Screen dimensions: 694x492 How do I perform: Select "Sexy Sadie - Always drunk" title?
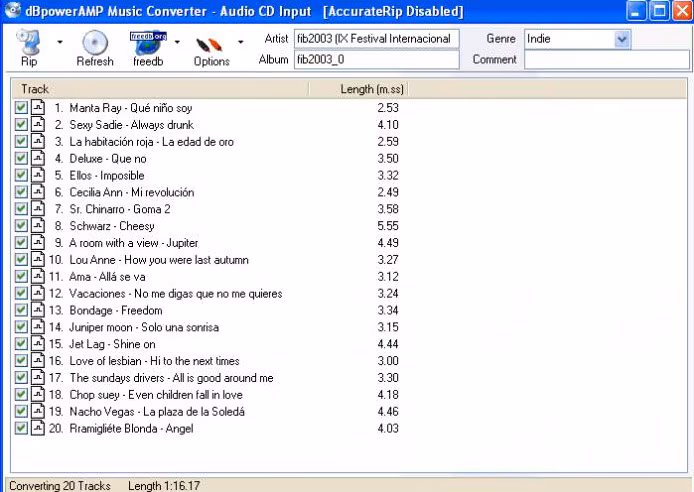[x=131, y=125]
